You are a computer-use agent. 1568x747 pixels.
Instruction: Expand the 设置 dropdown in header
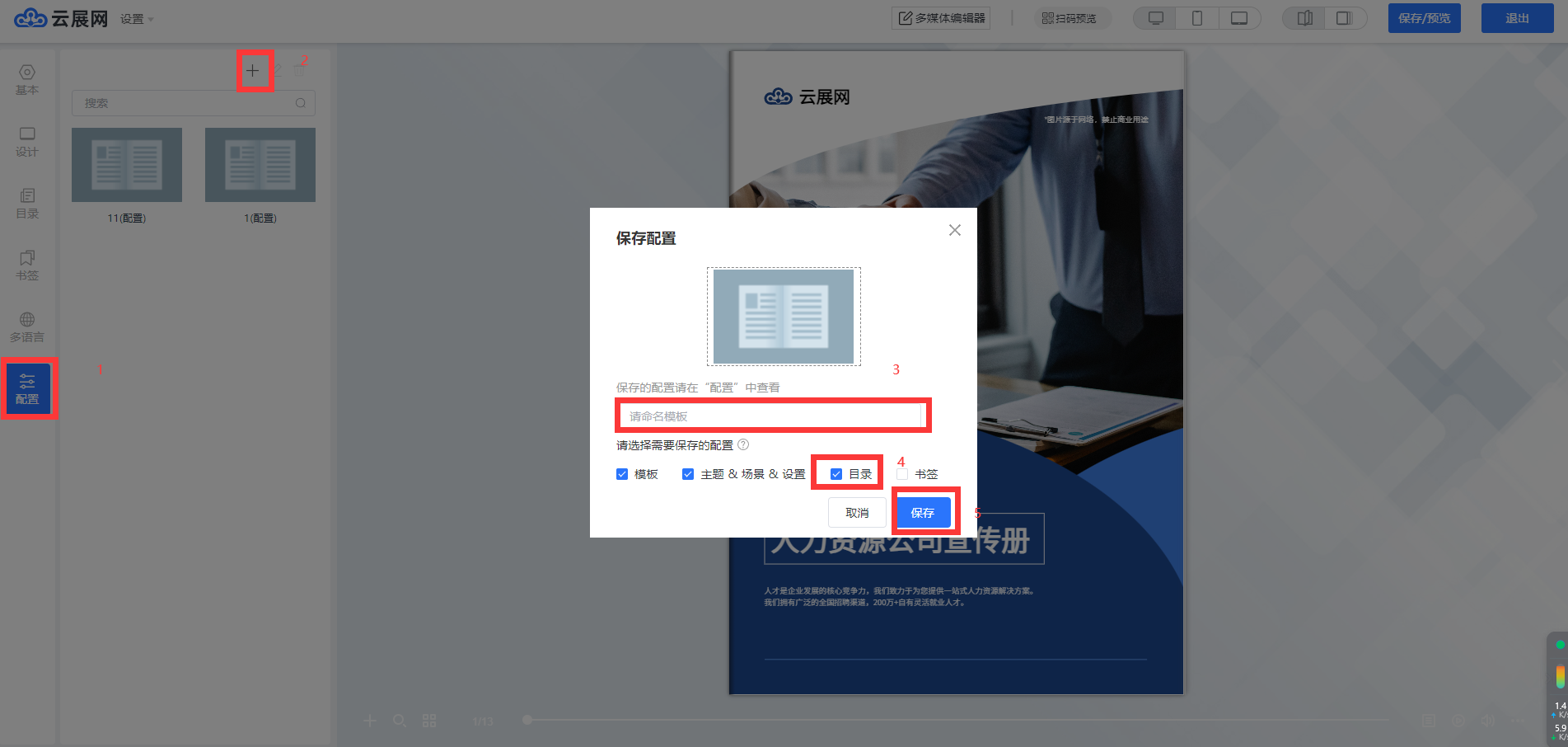click(x=137, y=19)
